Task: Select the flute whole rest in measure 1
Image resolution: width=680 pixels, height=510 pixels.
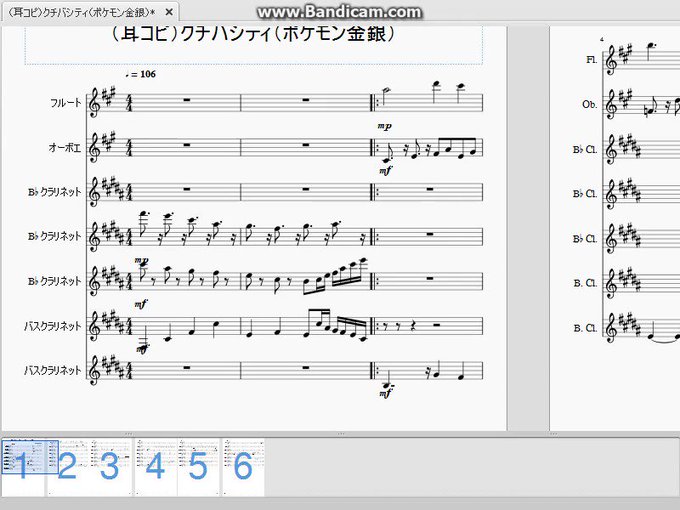Action: (187, 101)
